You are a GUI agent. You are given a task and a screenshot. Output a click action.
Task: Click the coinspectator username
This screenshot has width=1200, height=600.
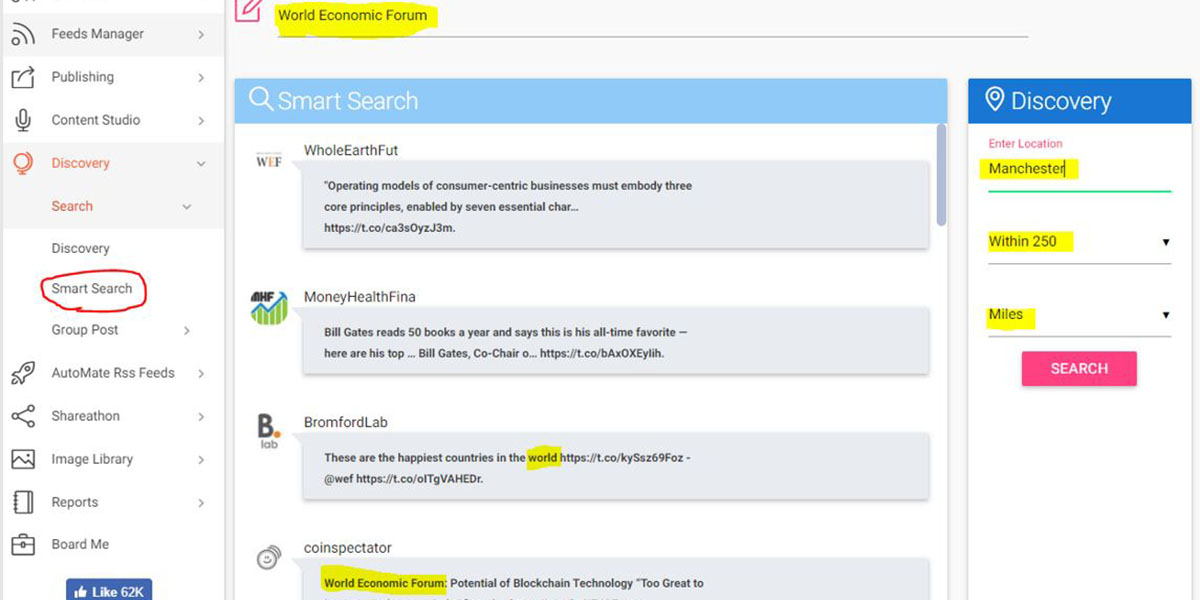[348, 548]
